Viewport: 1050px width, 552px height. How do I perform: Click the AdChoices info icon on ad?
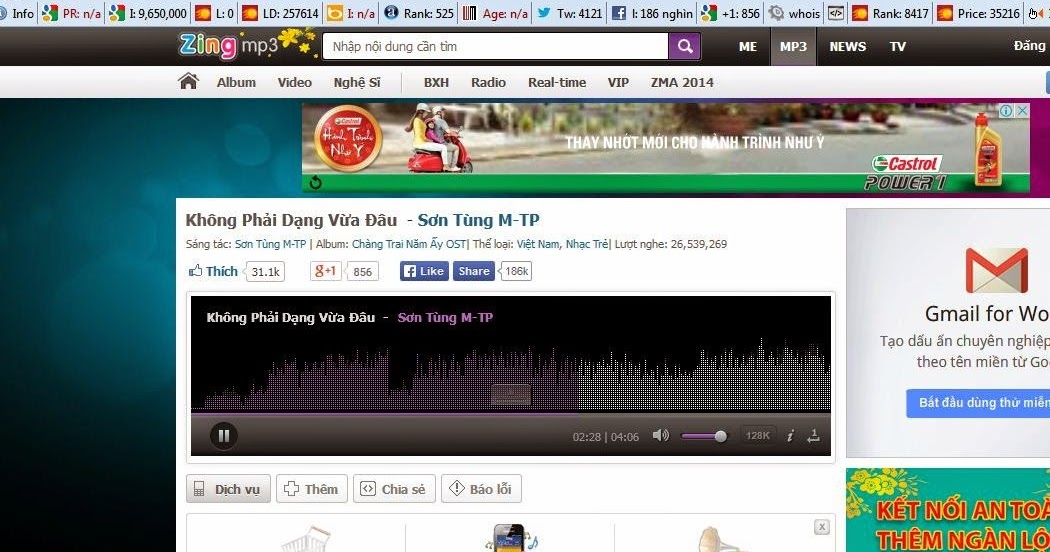click(1006, 111)
